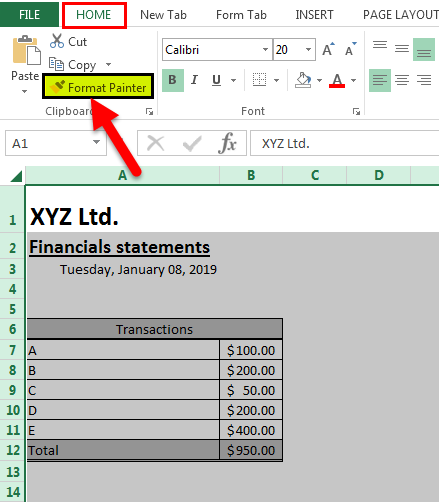Click the Format Painter brush icon
This screenshot has height=502, width=439.
tap(57, 87)
